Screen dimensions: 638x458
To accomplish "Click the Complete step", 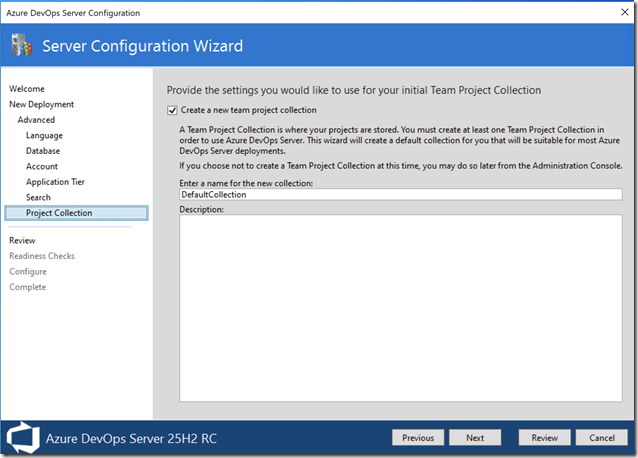I will tap(28, 287).
